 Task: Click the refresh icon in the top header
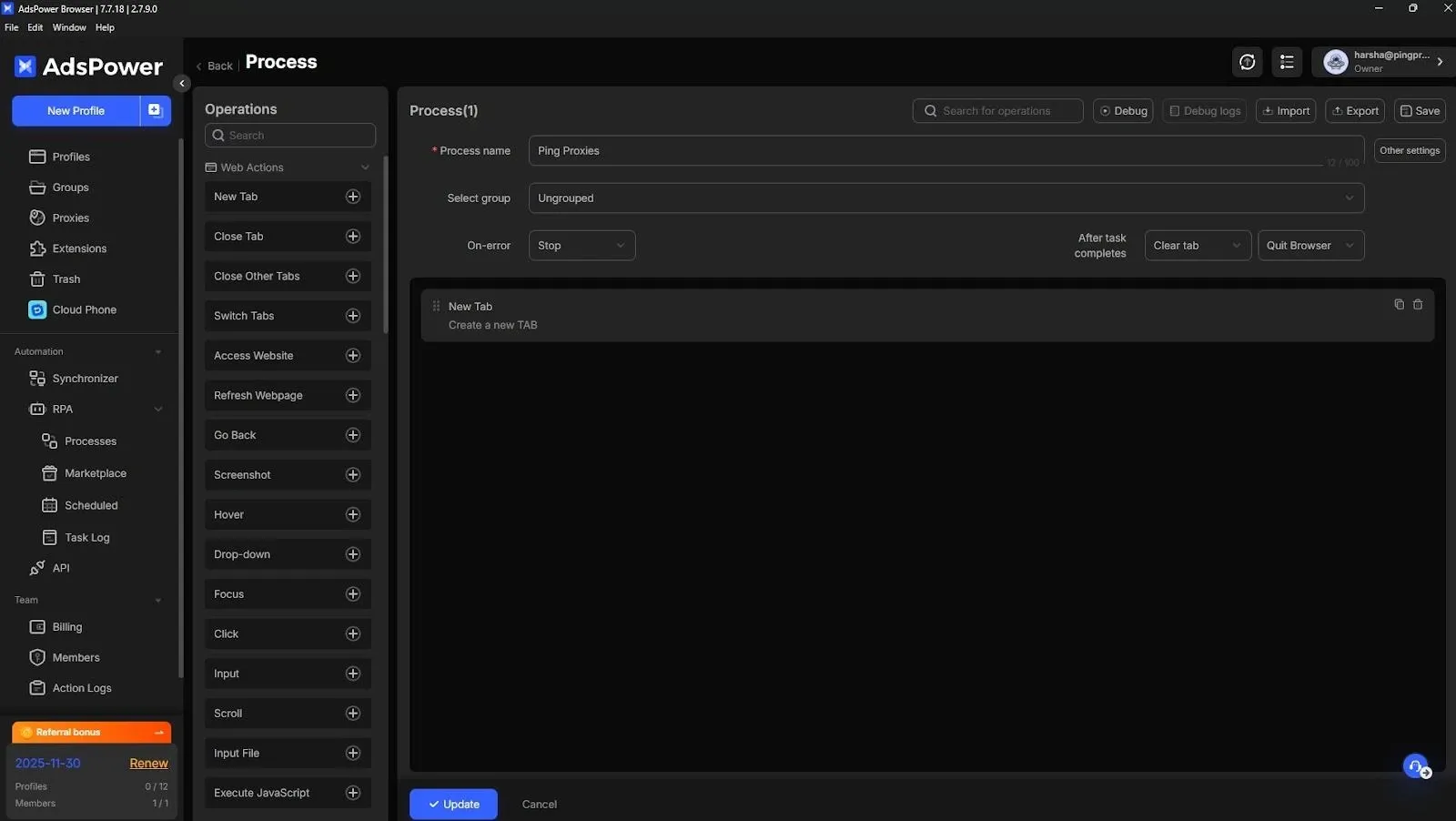coord(1247,62)
